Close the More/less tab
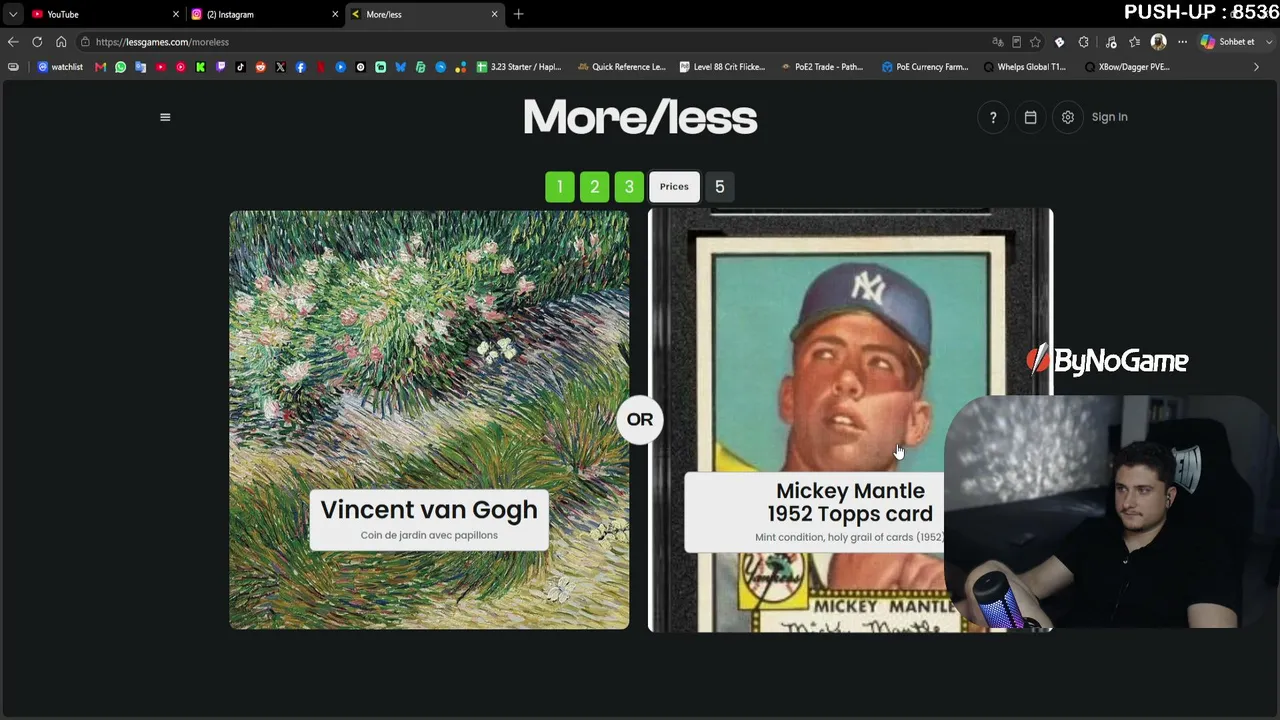This screenshot has height=720, width=1280. click(x=494, y=14)
